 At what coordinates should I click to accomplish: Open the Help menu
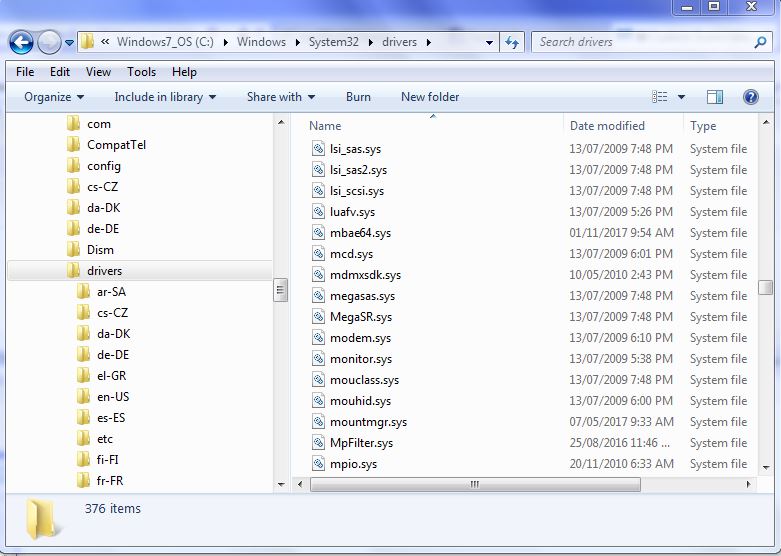click(x=184, y=72)
